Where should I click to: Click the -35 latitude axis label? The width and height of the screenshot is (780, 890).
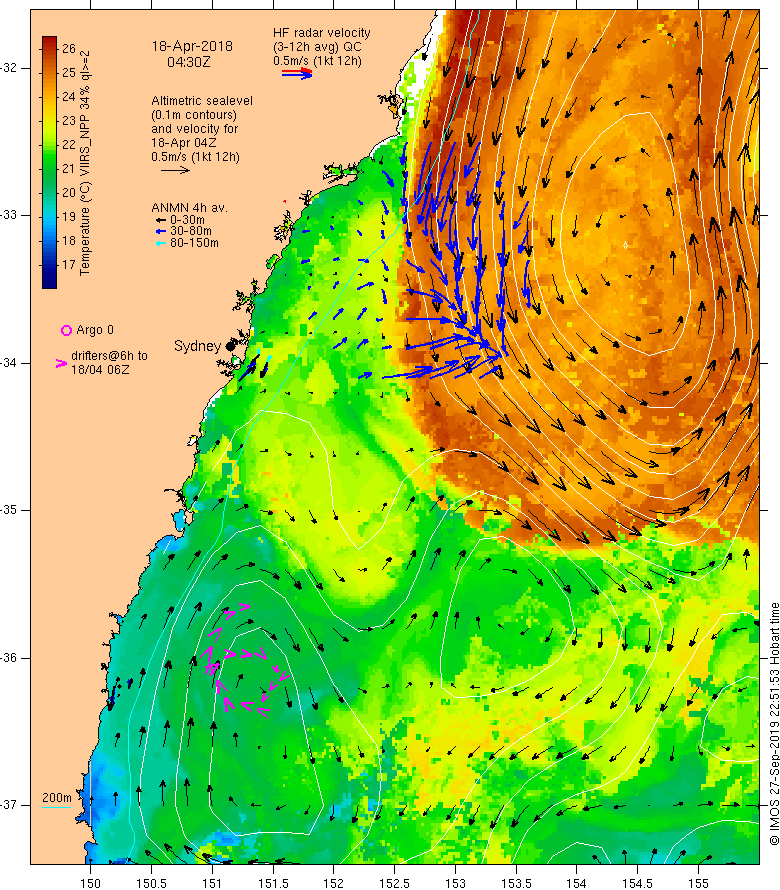pyautogui.click(x=9, y=510)
